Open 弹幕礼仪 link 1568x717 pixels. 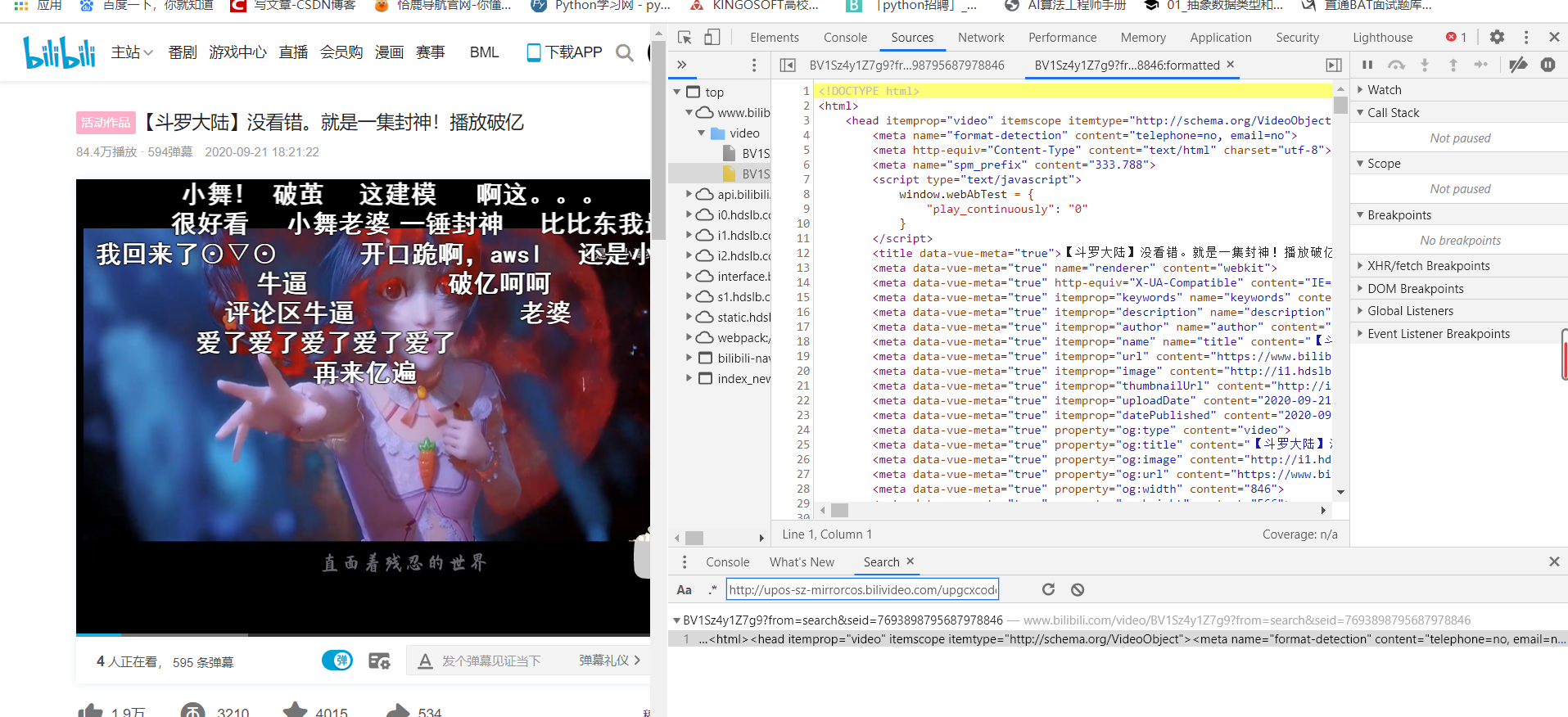(x=609, y=661)
